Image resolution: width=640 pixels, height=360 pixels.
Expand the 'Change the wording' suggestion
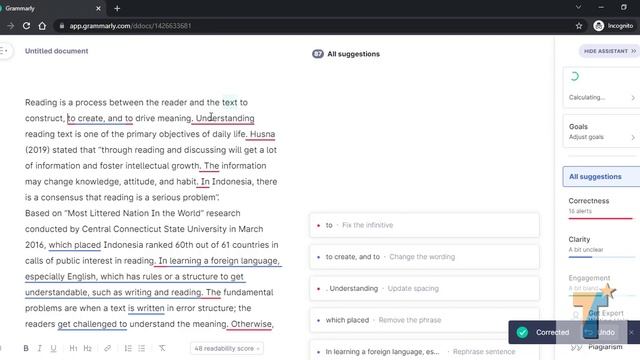(x=424, y=257)
